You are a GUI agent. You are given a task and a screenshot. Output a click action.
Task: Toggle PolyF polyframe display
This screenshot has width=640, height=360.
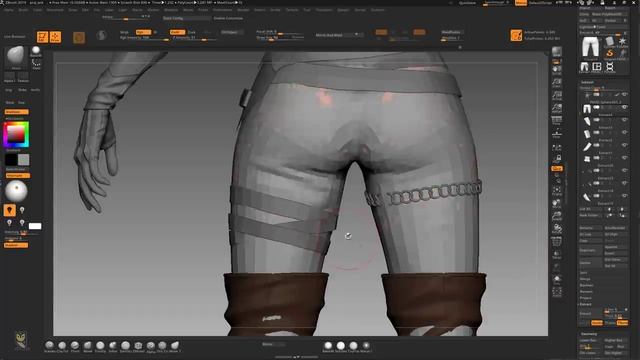[557, 242]
